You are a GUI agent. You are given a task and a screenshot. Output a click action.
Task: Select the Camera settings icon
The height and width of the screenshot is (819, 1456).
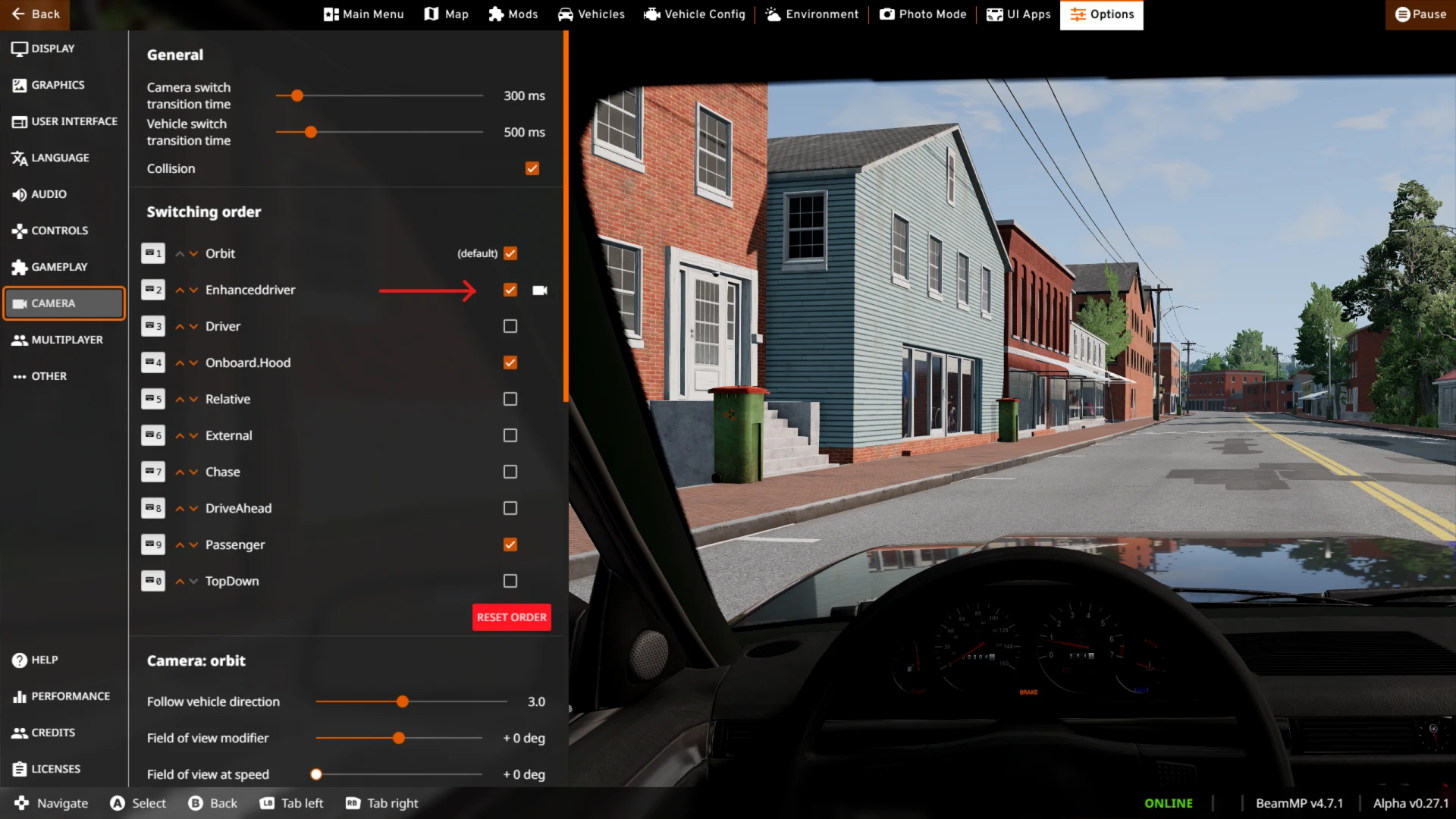pyautogui.click(x=20, y=303)
